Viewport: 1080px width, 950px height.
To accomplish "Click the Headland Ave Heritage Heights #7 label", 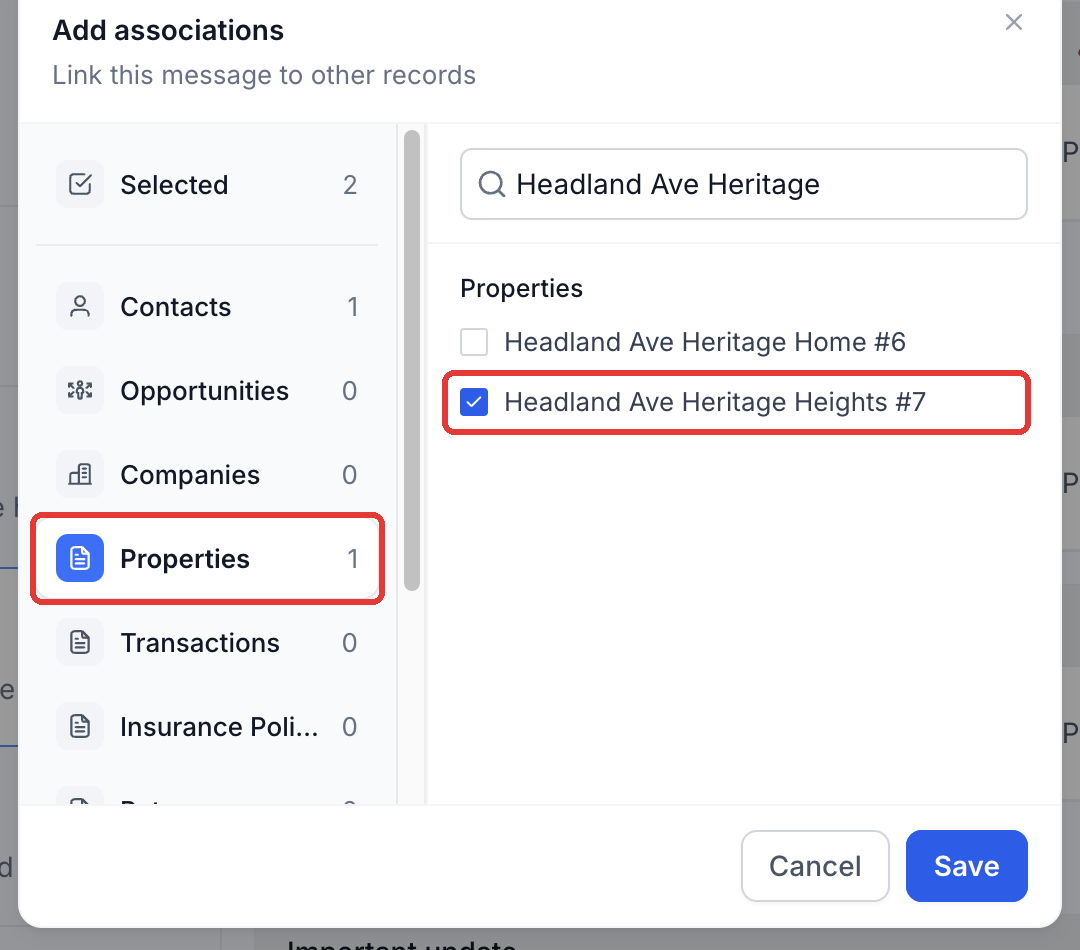I will 715,402.
